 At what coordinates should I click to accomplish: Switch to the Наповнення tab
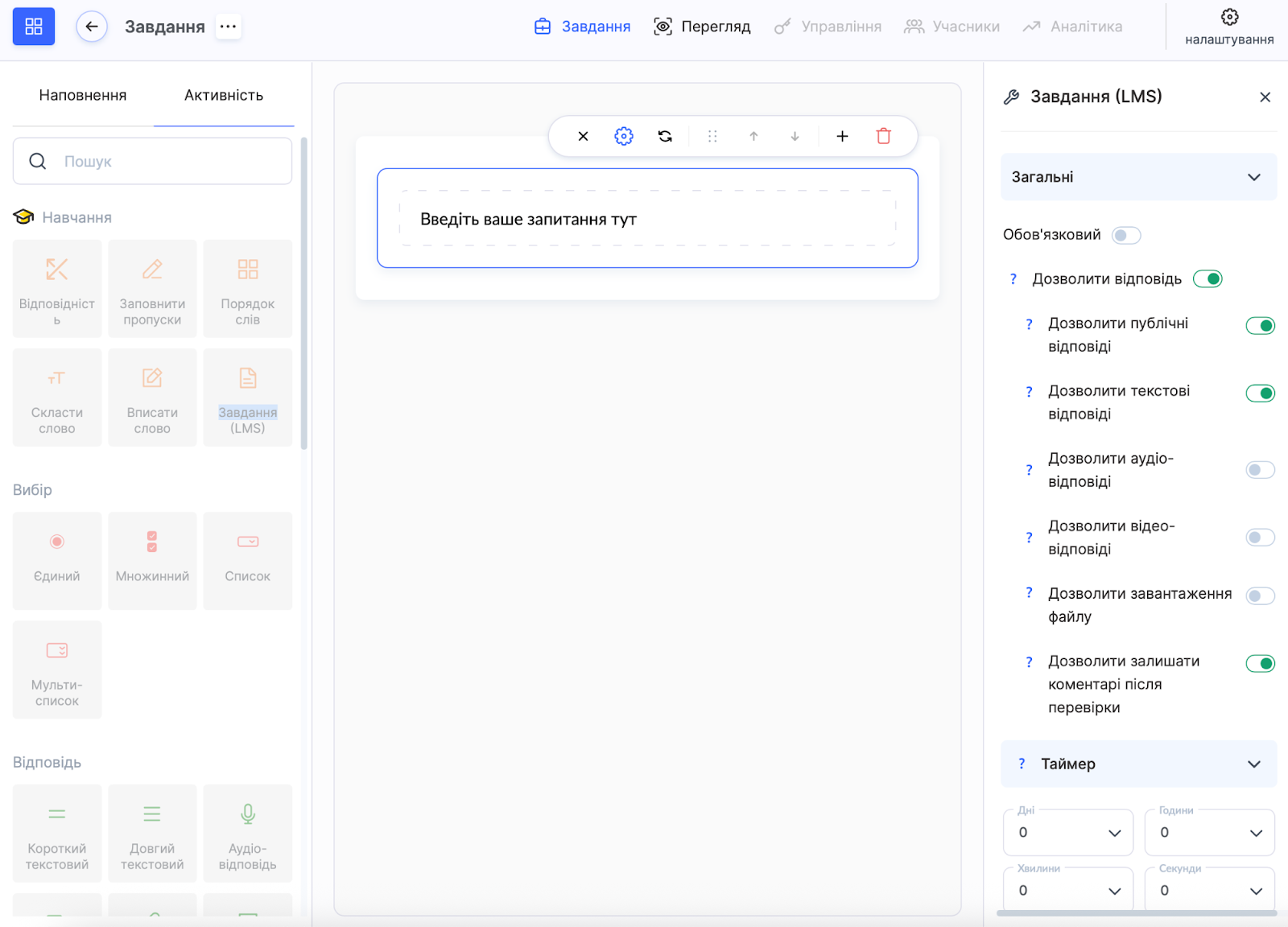(83, 95)
